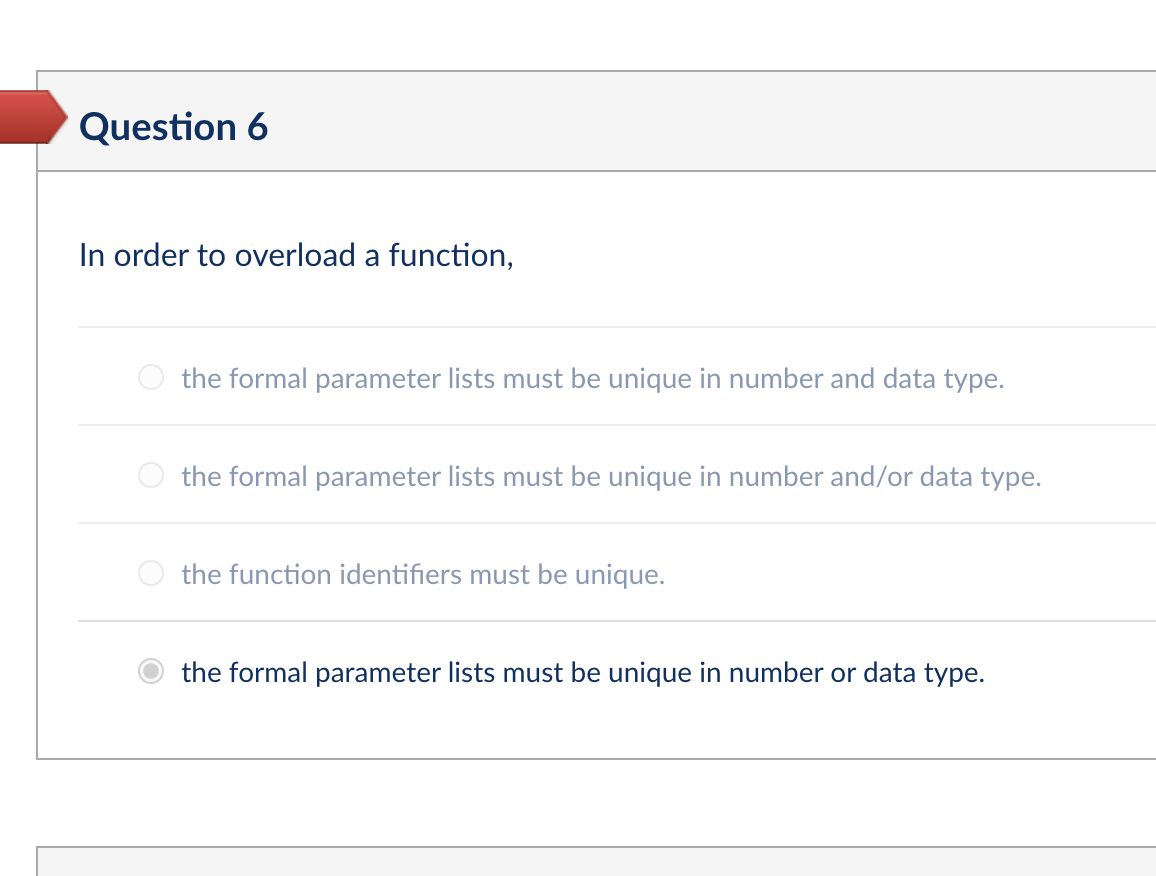Click the "Question 6" heading
Viewport: 1156px width, 876px height.
coord(174,127)
